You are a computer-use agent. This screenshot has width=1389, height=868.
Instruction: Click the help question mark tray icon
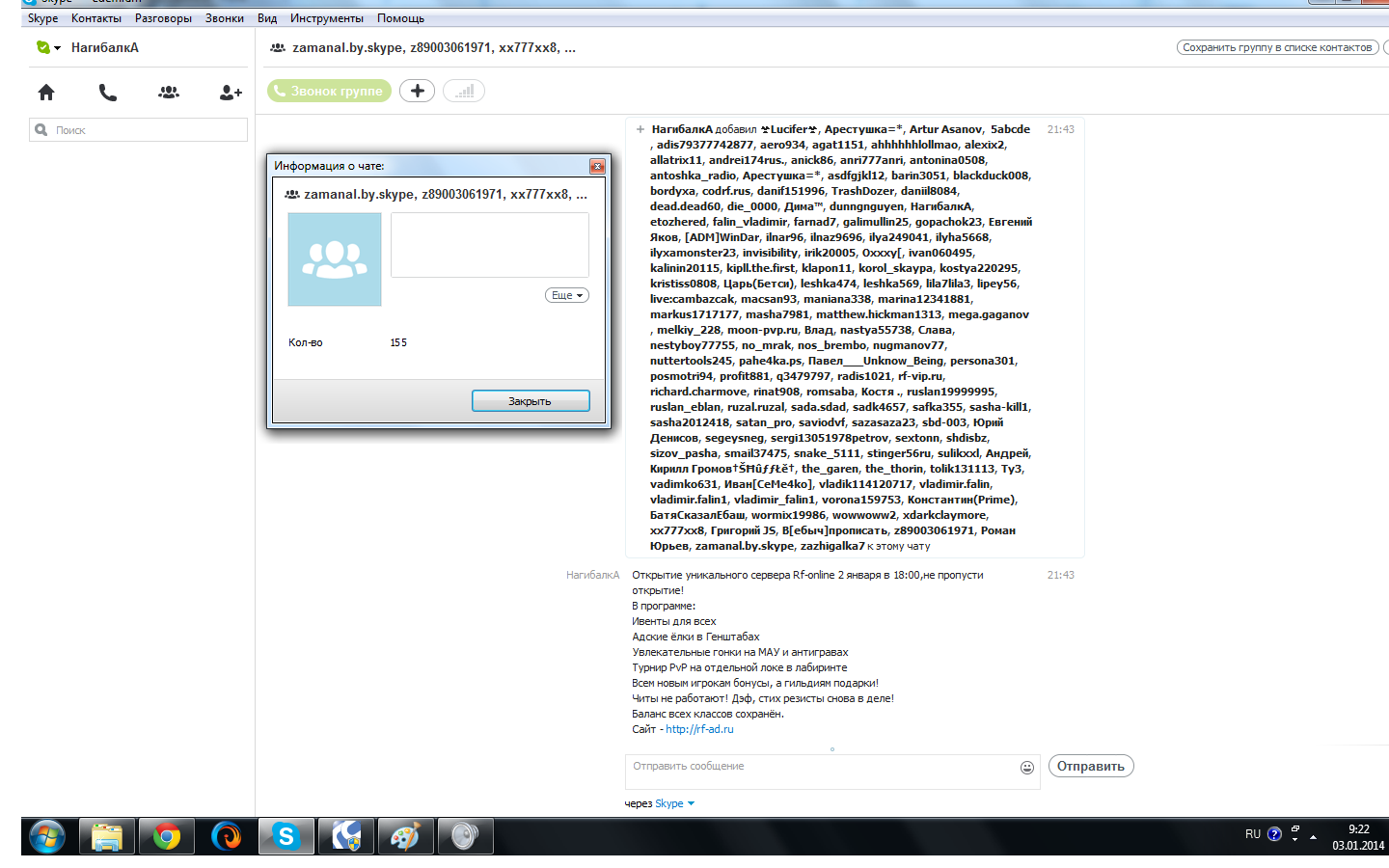1274,834
